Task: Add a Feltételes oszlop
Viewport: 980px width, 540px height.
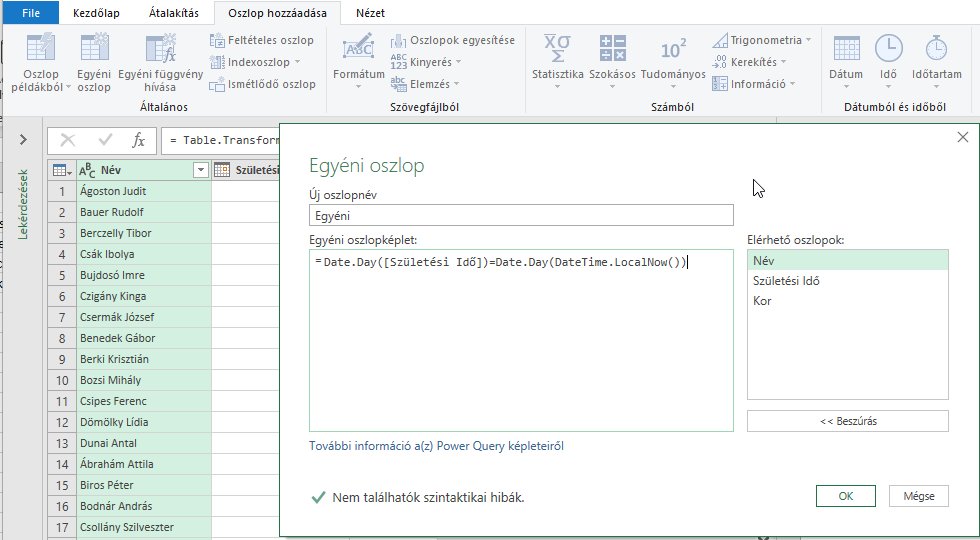Action: click(x=262, y=40)
